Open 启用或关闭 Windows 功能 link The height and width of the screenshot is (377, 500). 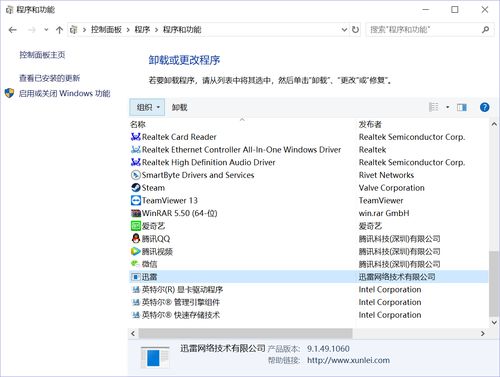(64, 93)
